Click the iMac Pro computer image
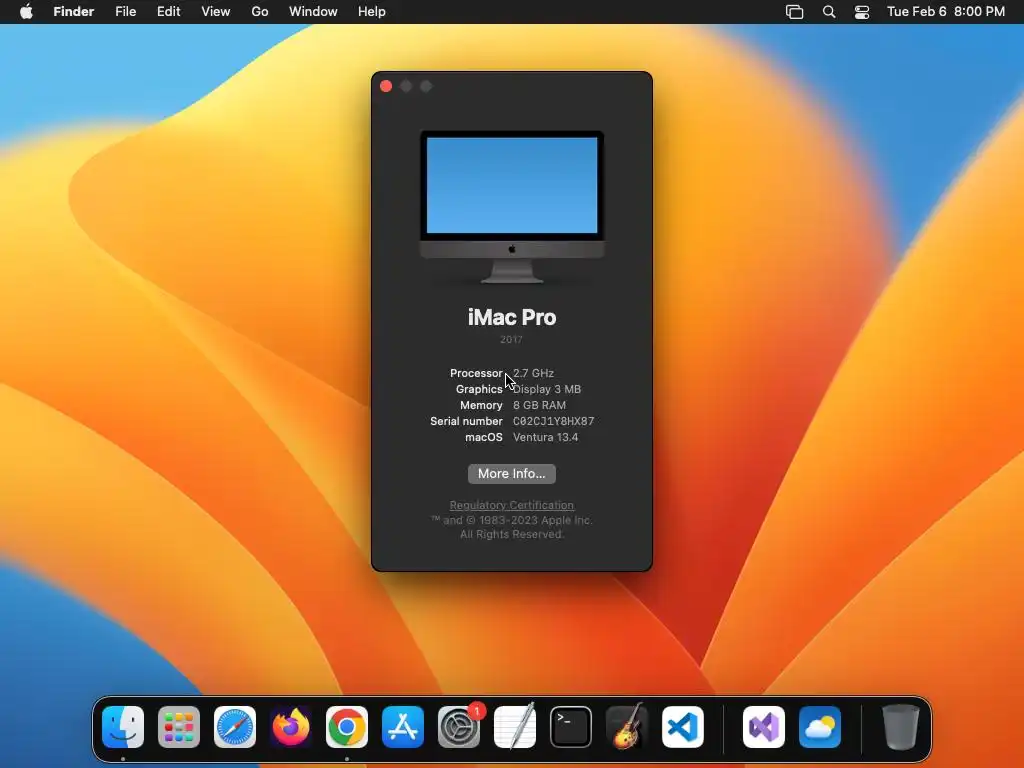1024x768 pixels. pos(512,207)
